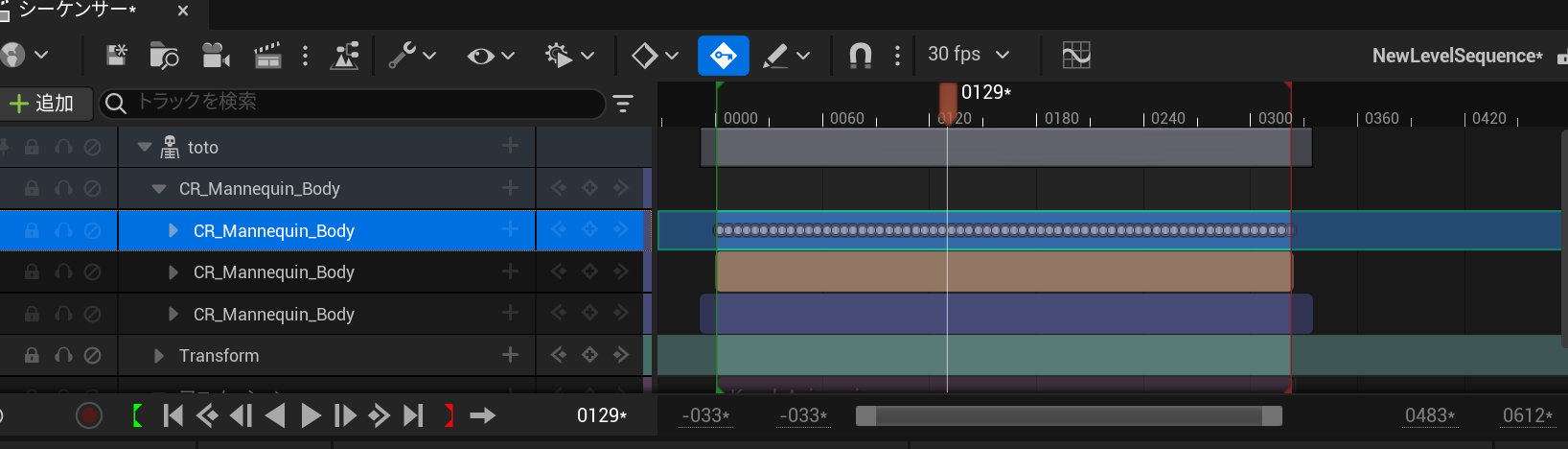The height and width of the screenshot is (449, 1568).
Task: Click the Play forward button
Action: [x=311, y=415]
